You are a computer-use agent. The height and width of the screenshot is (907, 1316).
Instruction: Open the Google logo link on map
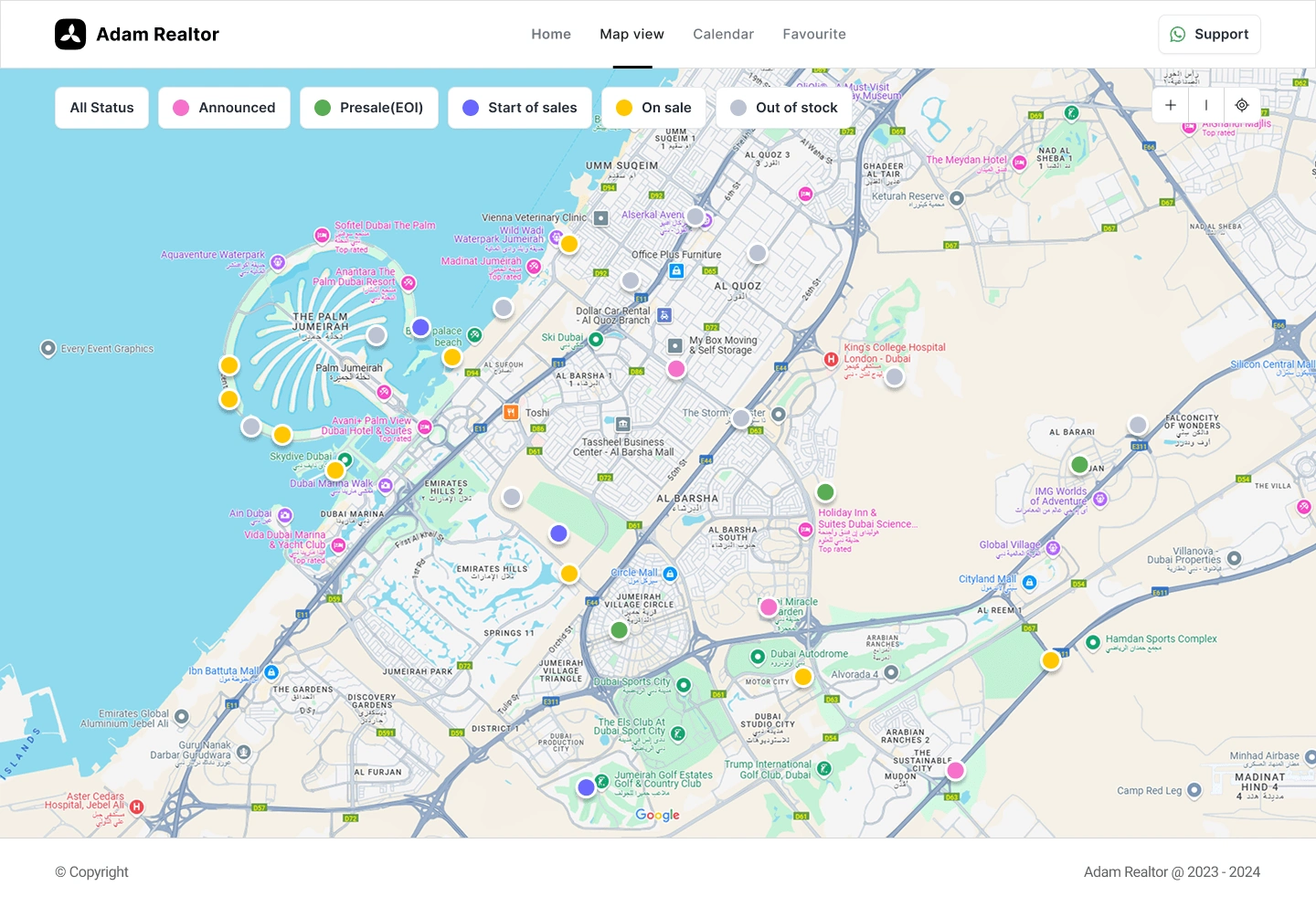pyautogui.click(x=658, y=815)
